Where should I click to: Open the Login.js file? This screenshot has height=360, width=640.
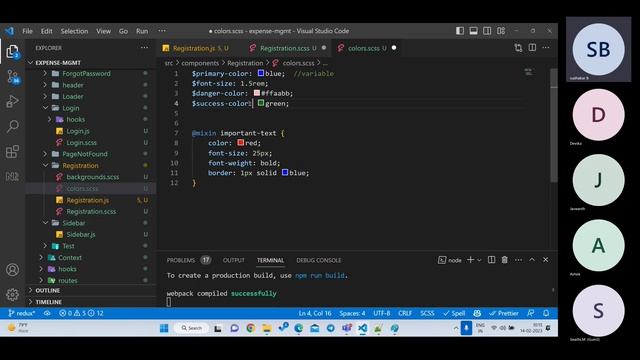[78, 131]
